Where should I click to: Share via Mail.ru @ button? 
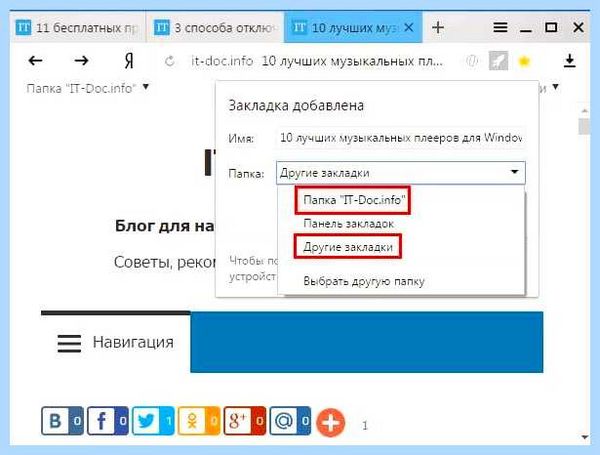pos(290,421)
